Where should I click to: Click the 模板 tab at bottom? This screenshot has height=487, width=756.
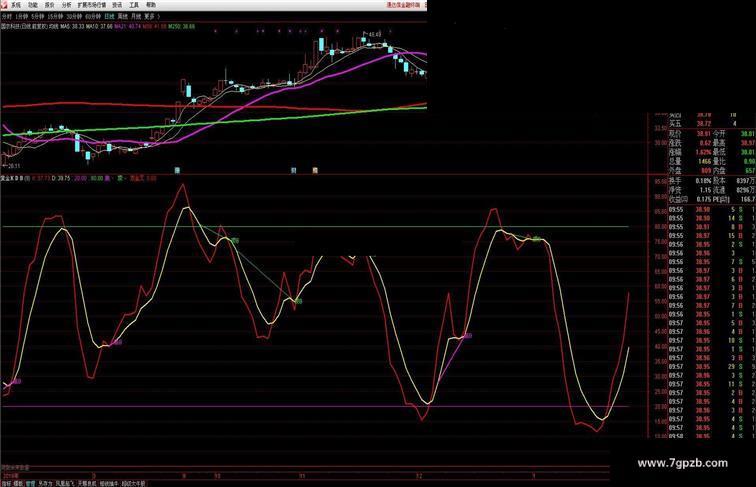tap(18, 483)
